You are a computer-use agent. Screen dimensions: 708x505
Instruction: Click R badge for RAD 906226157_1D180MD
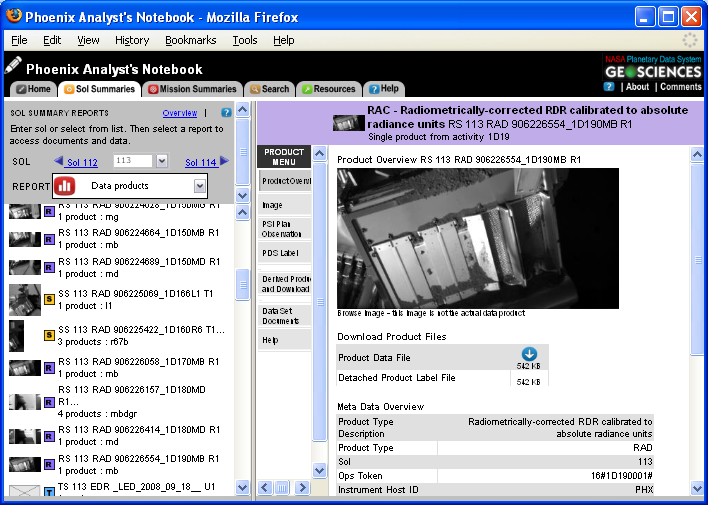(x=49, y=402)
